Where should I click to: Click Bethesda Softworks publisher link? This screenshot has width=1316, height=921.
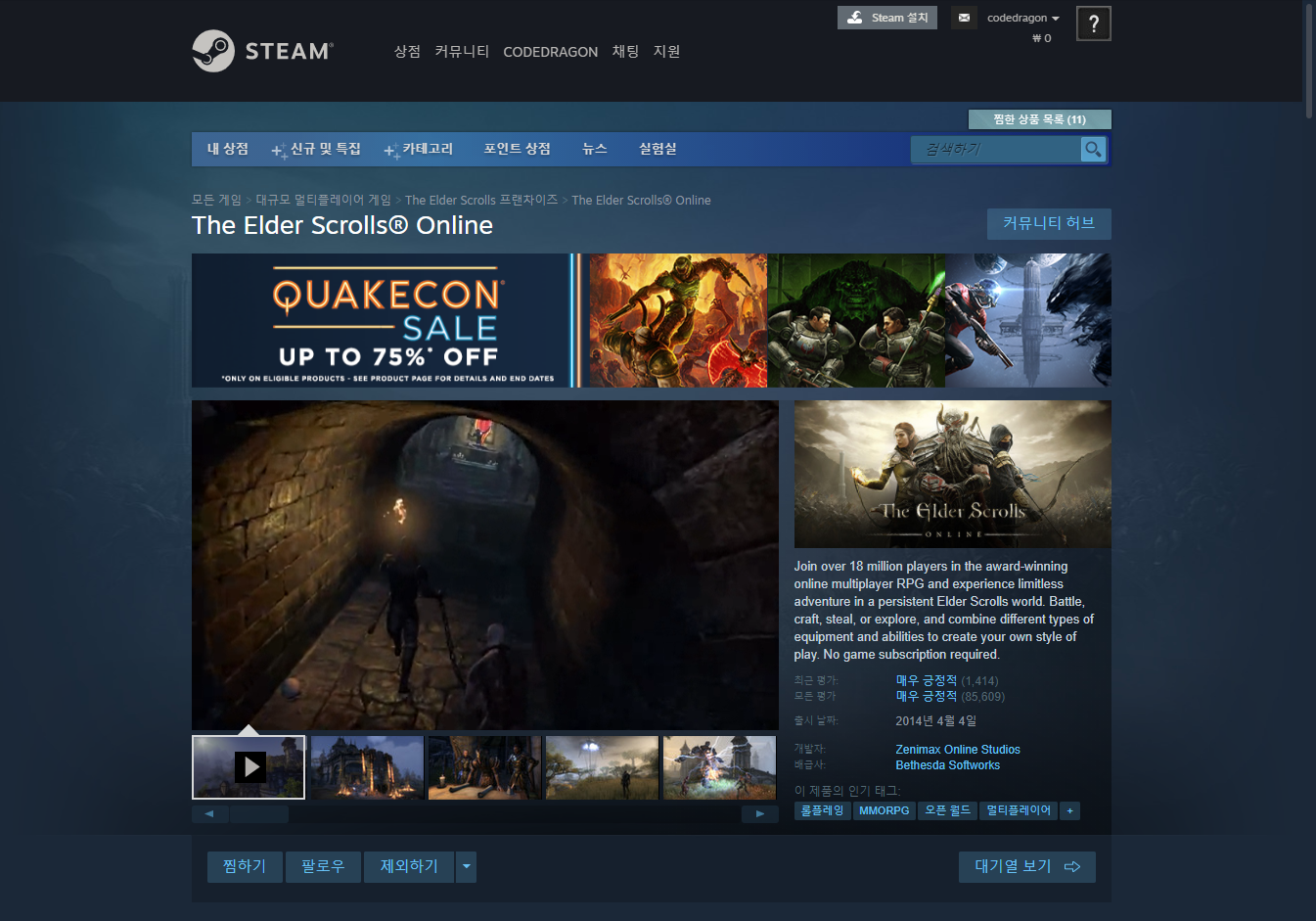[x=948, y=765]
